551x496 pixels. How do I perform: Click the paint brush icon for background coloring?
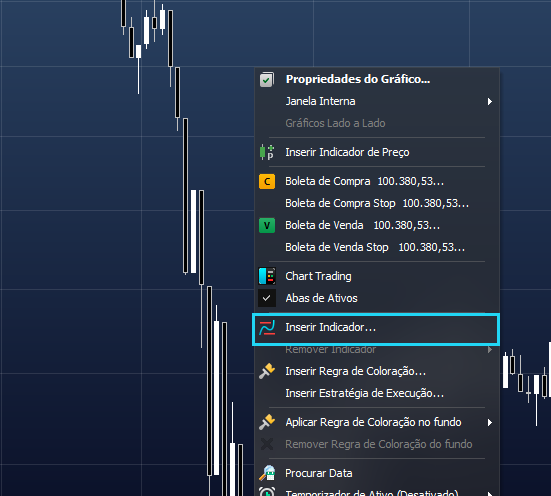267,422
